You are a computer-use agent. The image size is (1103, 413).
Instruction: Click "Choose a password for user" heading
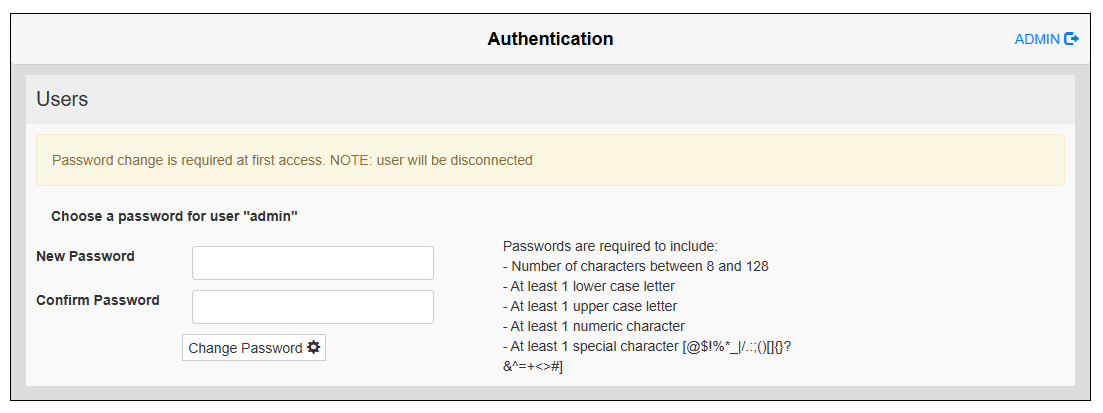coord(175,215)
